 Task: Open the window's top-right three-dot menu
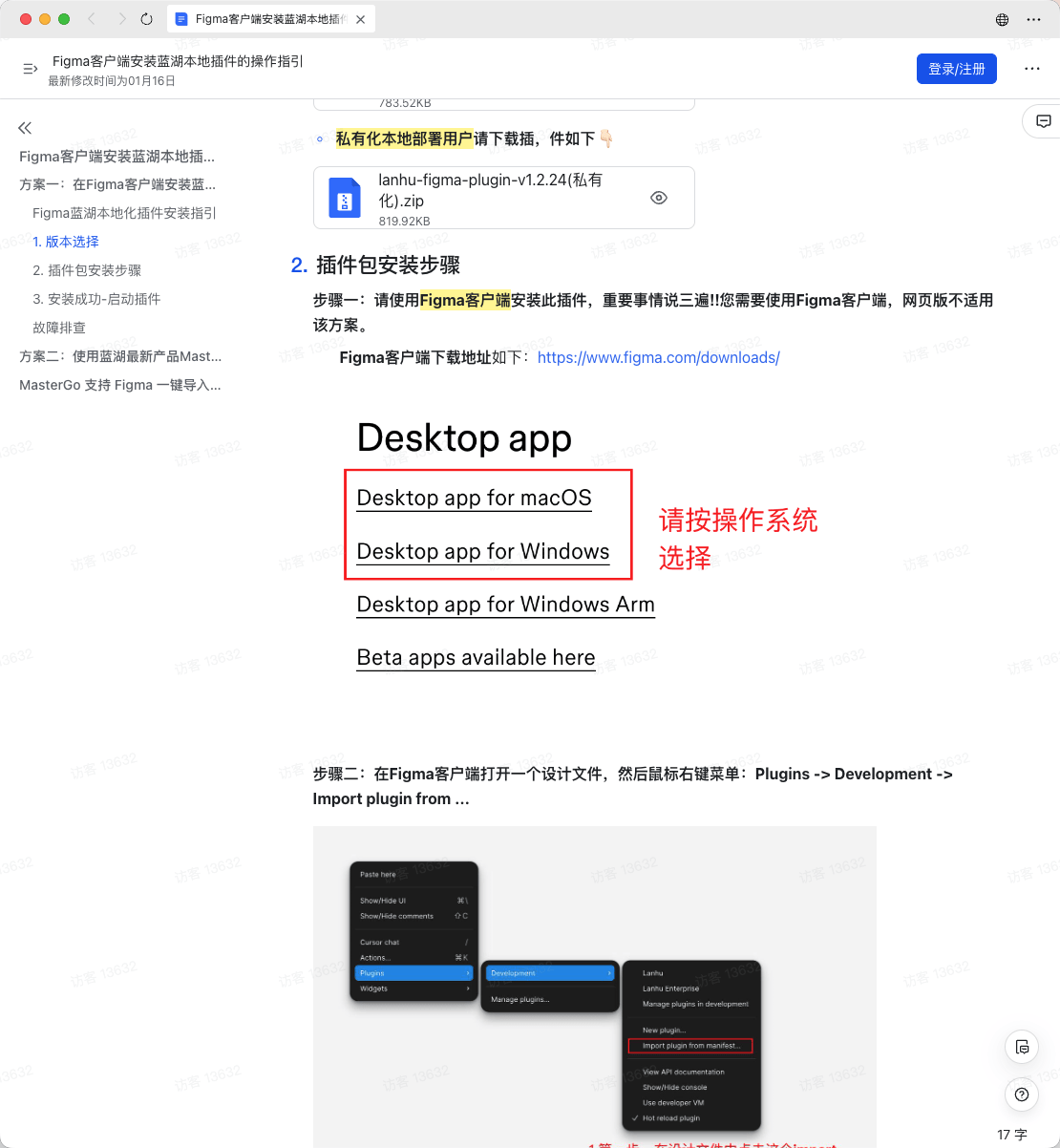pos(1033,19)
